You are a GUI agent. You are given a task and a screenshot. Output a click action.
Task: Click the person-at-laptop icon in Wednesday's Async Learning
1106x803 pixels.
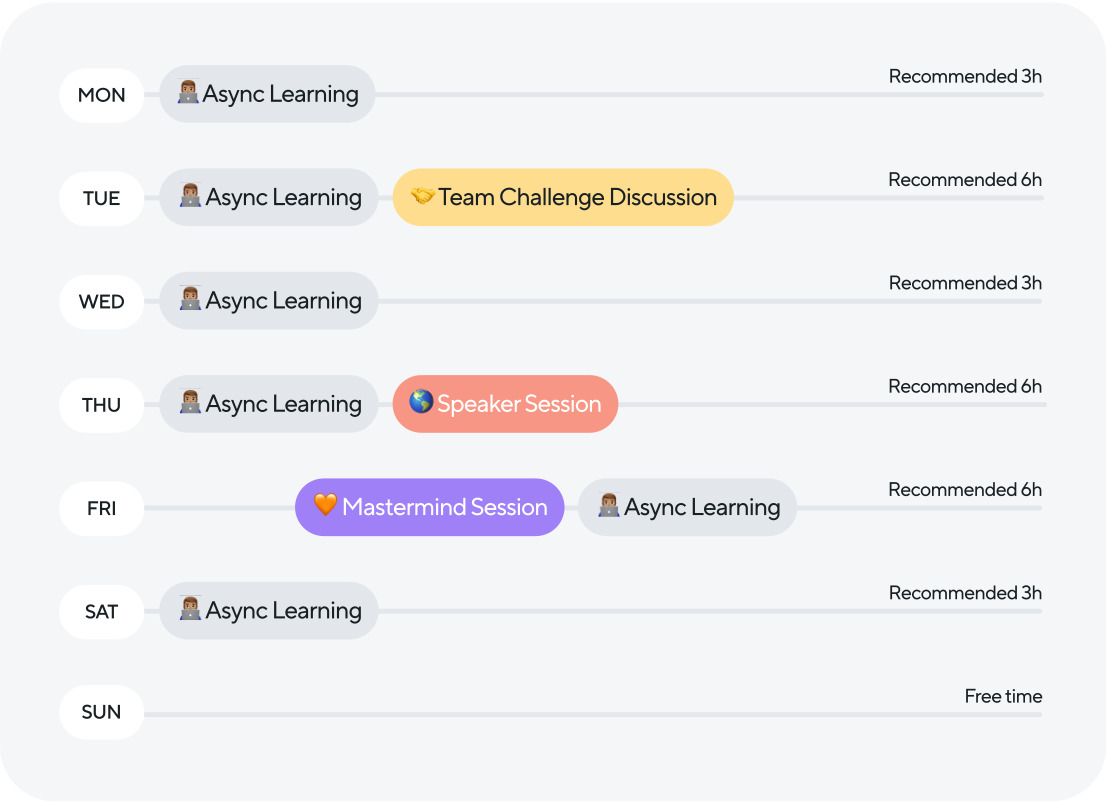[x=190, y=298]
